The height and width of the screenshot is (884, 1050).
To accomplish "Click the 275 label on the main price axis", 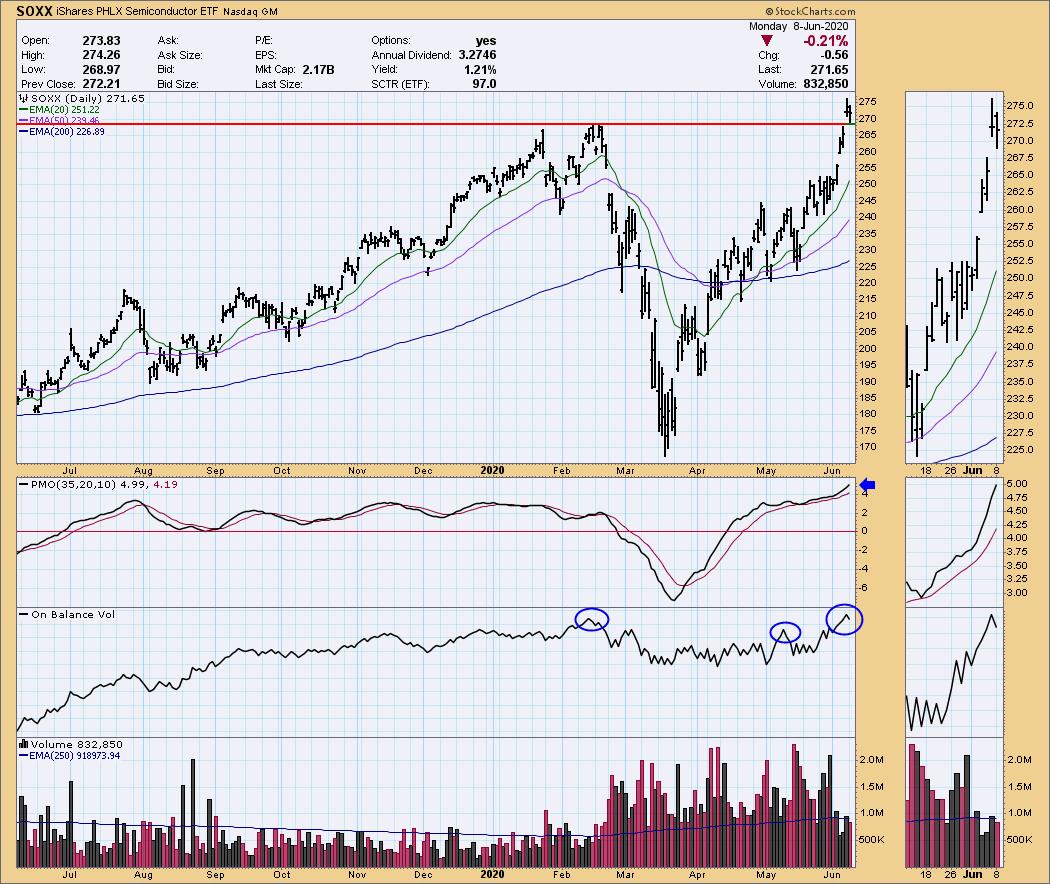I will pos(867,102).
